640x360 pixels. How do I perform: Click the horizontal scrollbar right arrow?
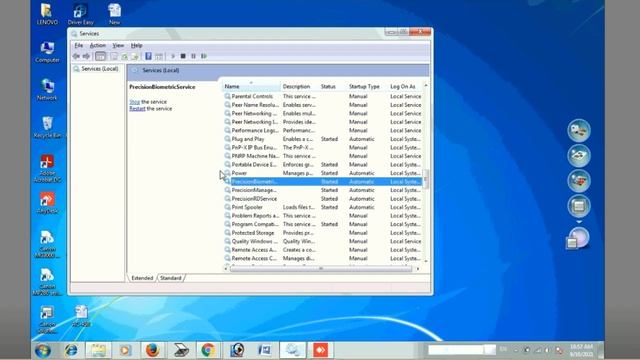pos(418,269)
